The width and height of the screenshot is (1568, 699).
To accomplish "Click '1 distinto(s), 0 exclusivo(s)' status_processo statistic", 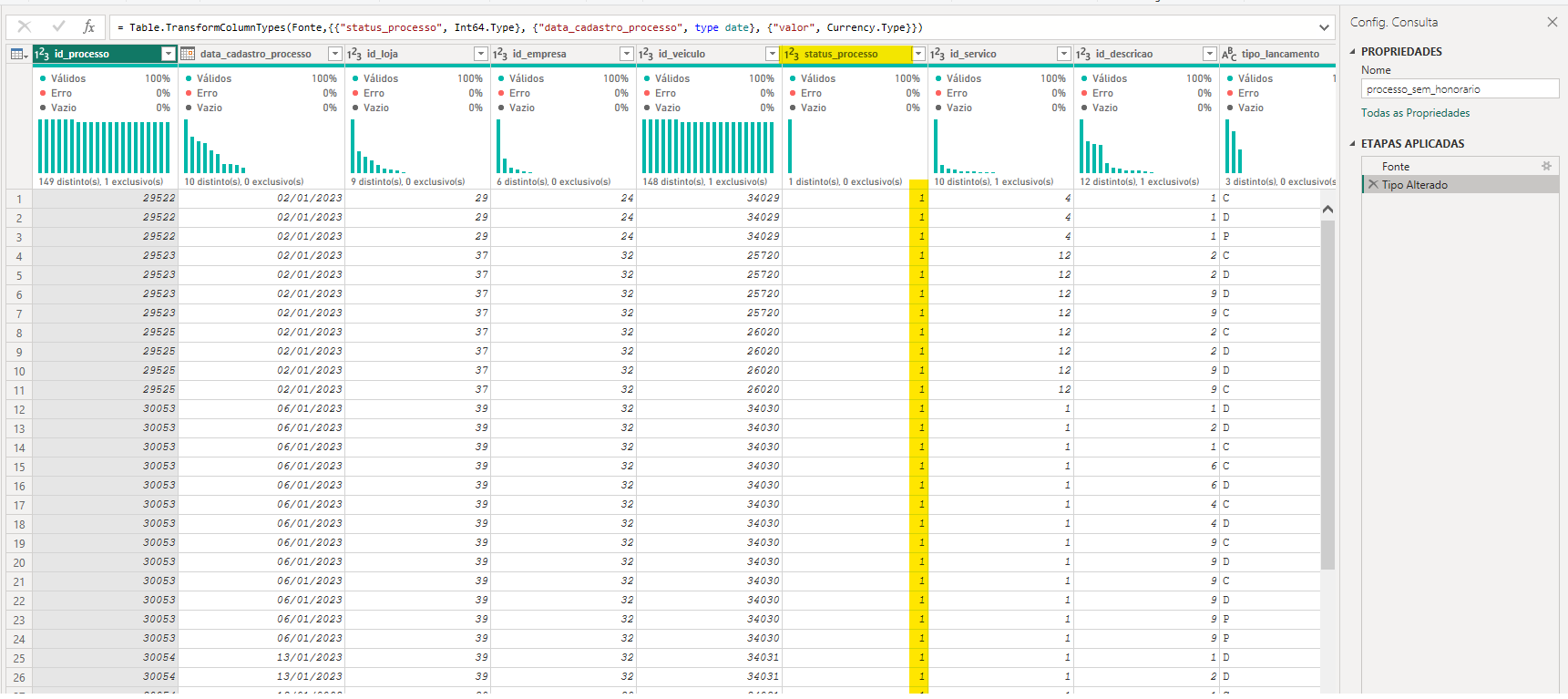I will click(845, 181).
